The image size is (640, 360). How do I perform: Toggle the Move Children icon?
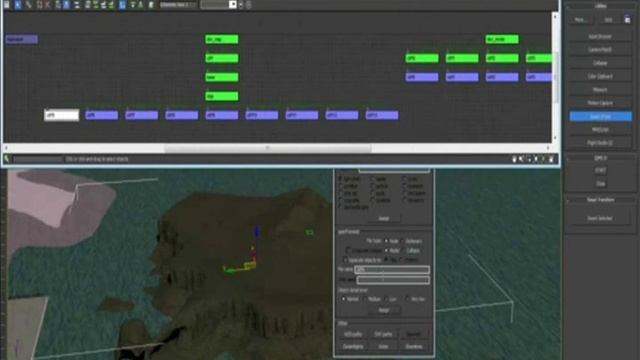coord(122,4)
